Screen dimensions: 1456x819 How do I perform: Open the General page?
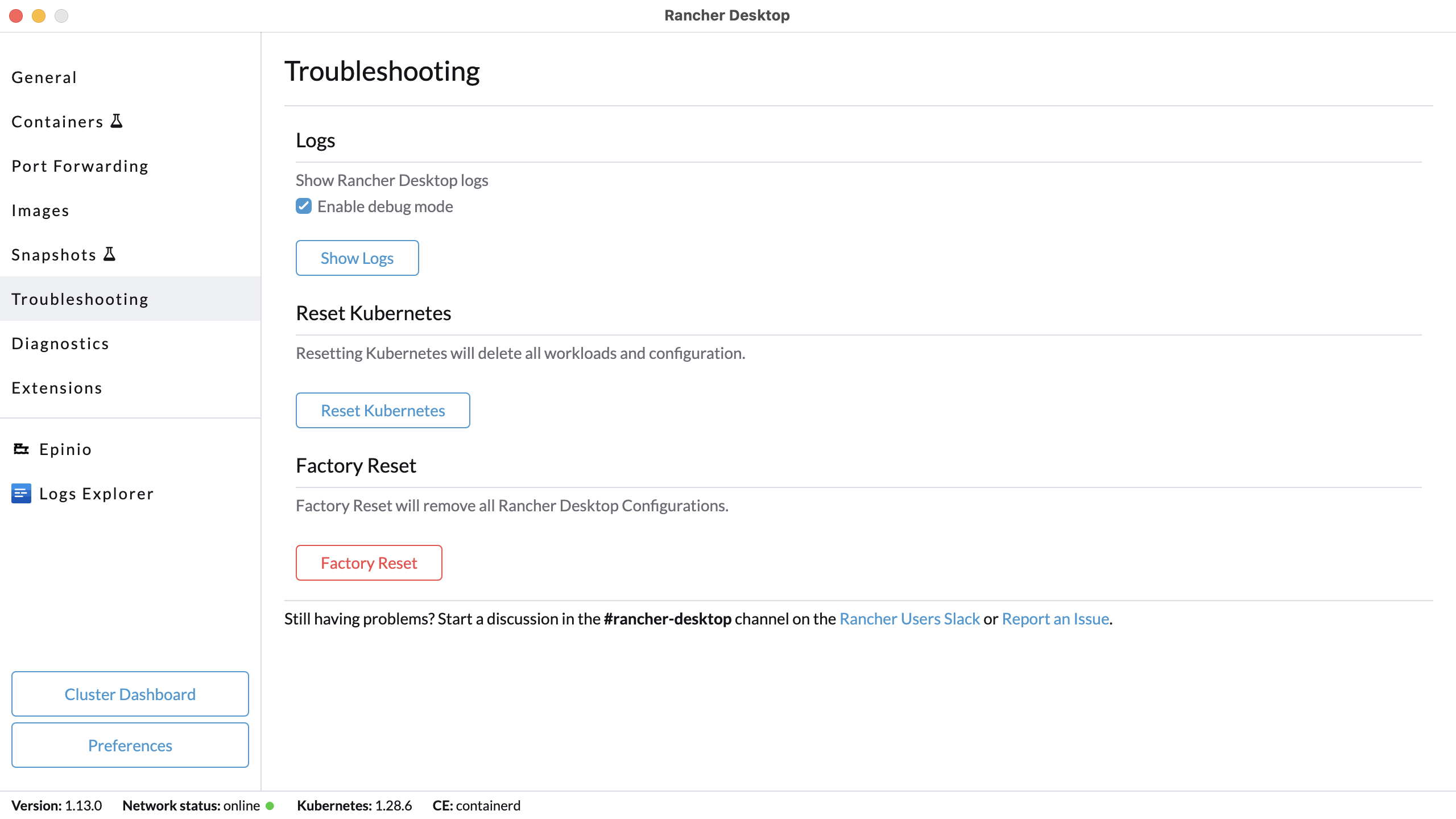pos(130,77)
